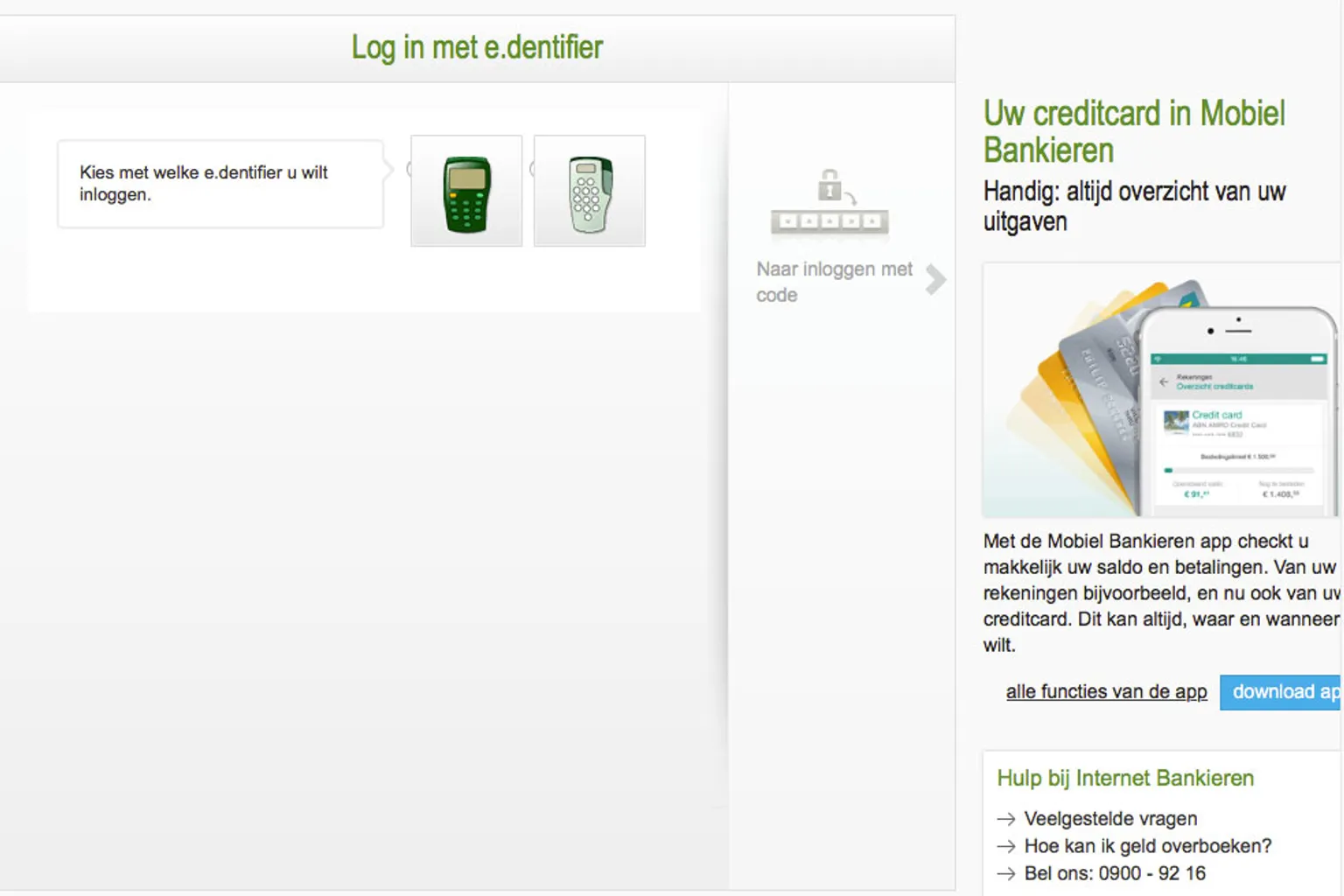The image size is (1344, 896).
Task: Click 'Bel ons: 0900 - 92 16' link
Action: pos(1114,873)
